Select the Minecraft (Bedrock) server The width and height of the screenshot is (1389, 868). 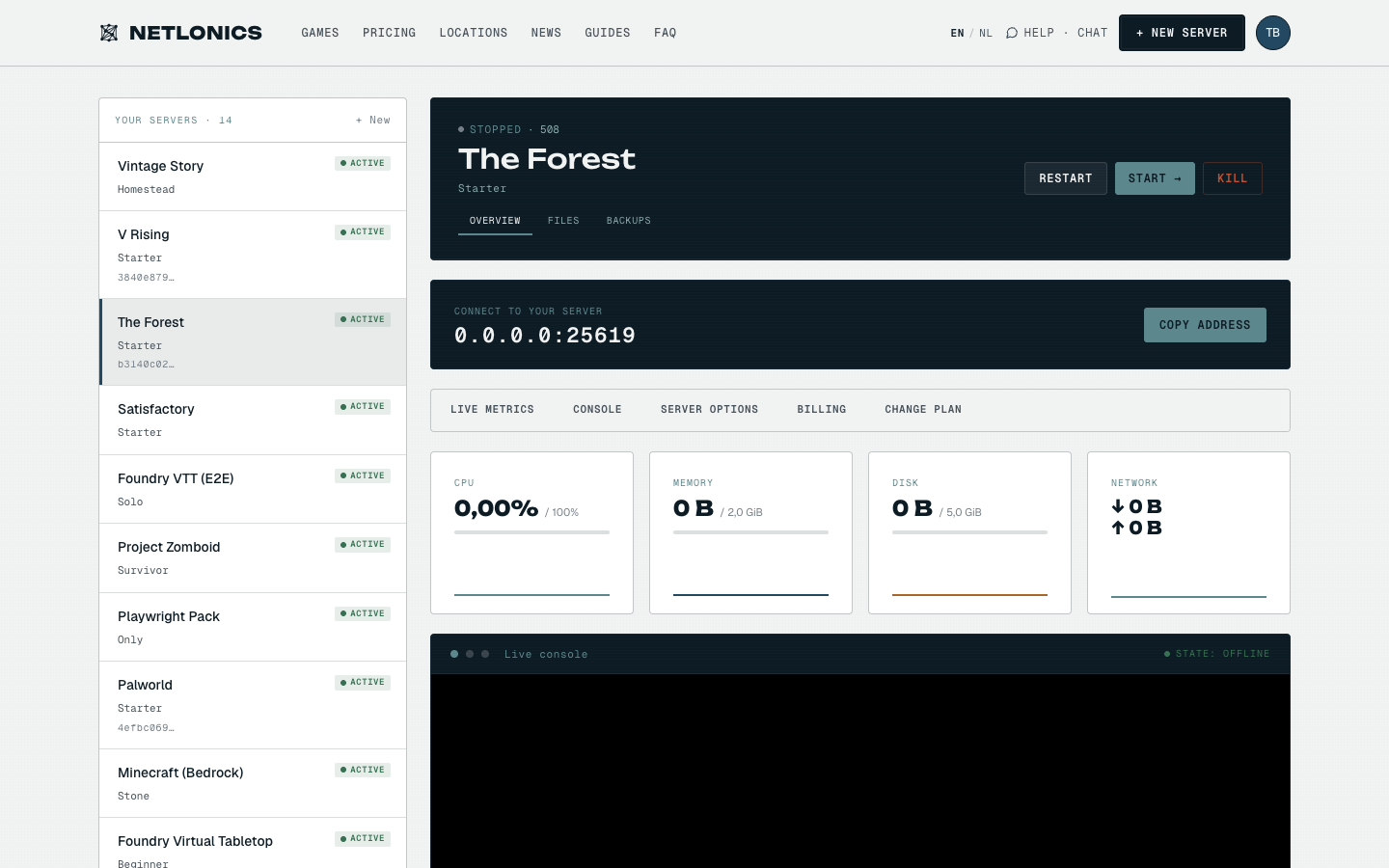coord(253,783)
